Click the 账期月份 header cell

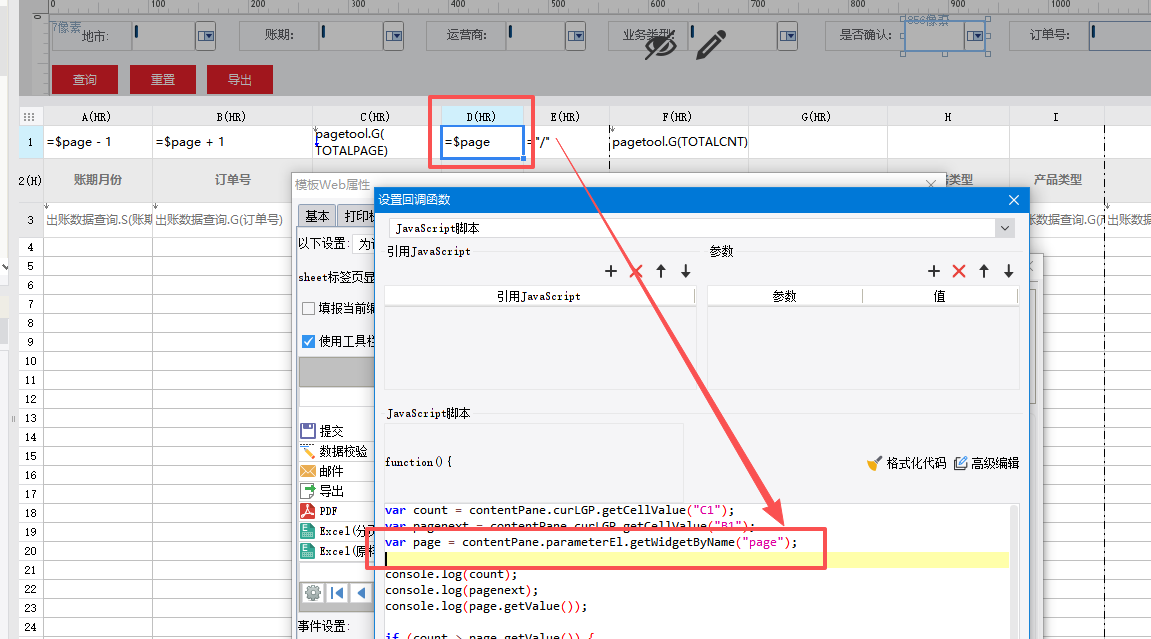tap(97, 180)
